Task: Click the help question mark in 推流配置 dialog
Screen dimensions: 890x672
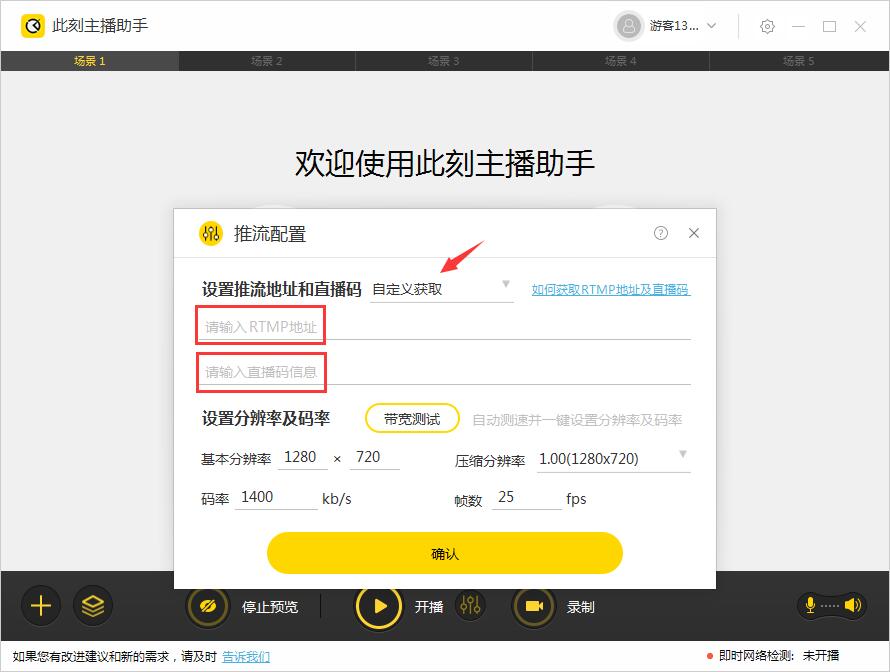Action: tap(661, 233)
